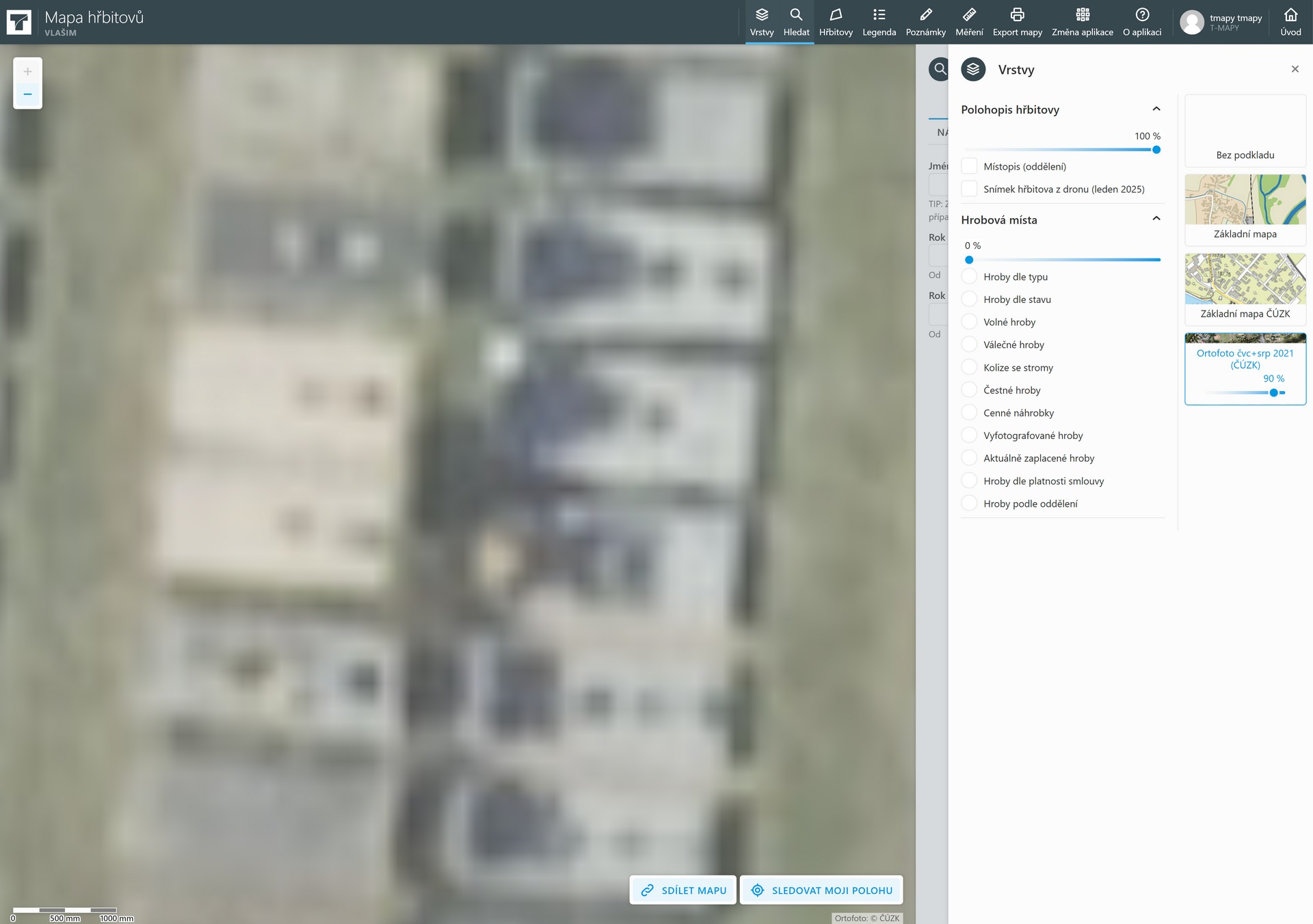Select Volné hroby option
Image resolution: width=1313 pixels, height=924 pixels.
pyautogui.click(x=969, y=321)
